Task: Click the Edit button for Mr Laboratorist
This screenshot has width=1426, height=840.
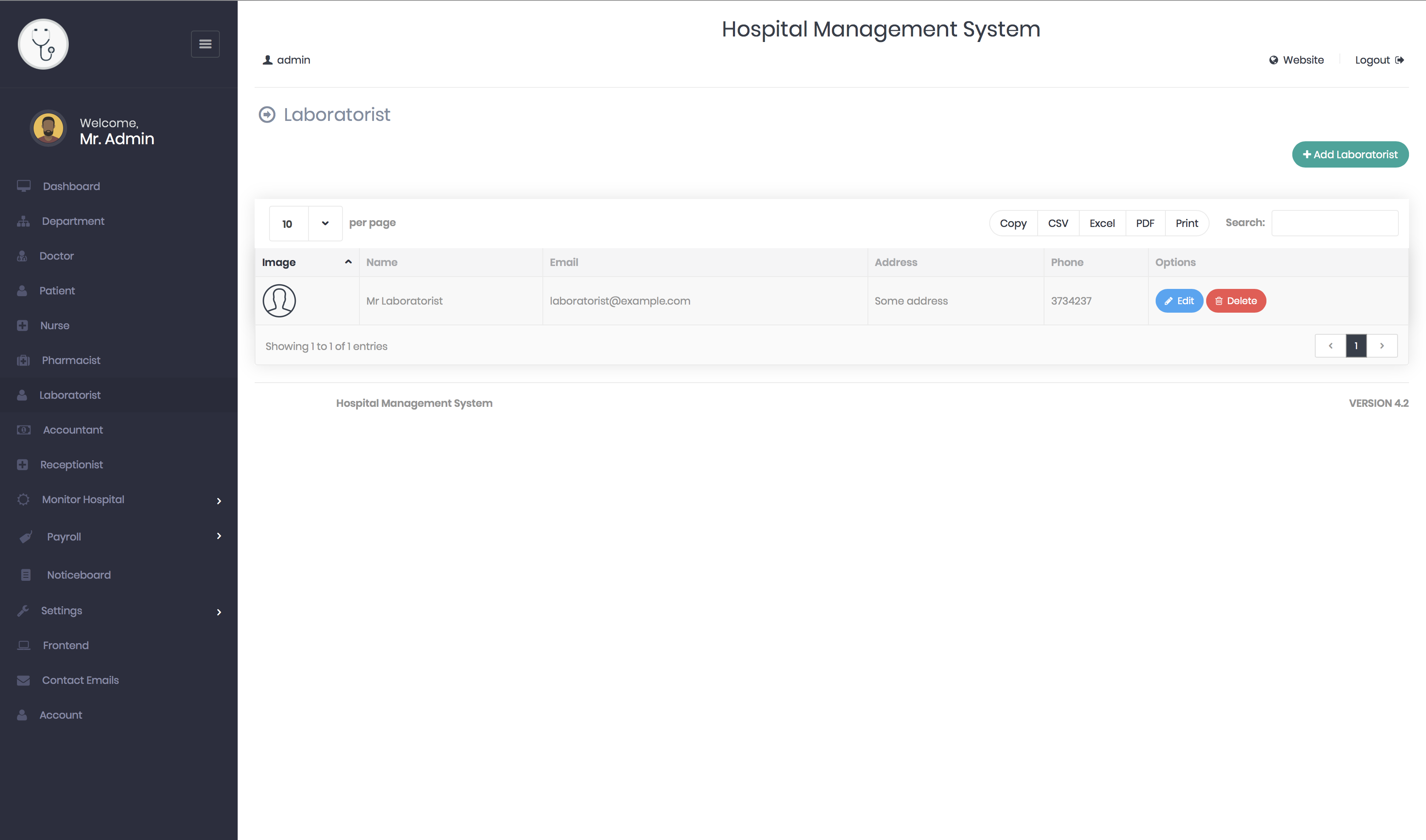Action: (x=1179, y=300)
